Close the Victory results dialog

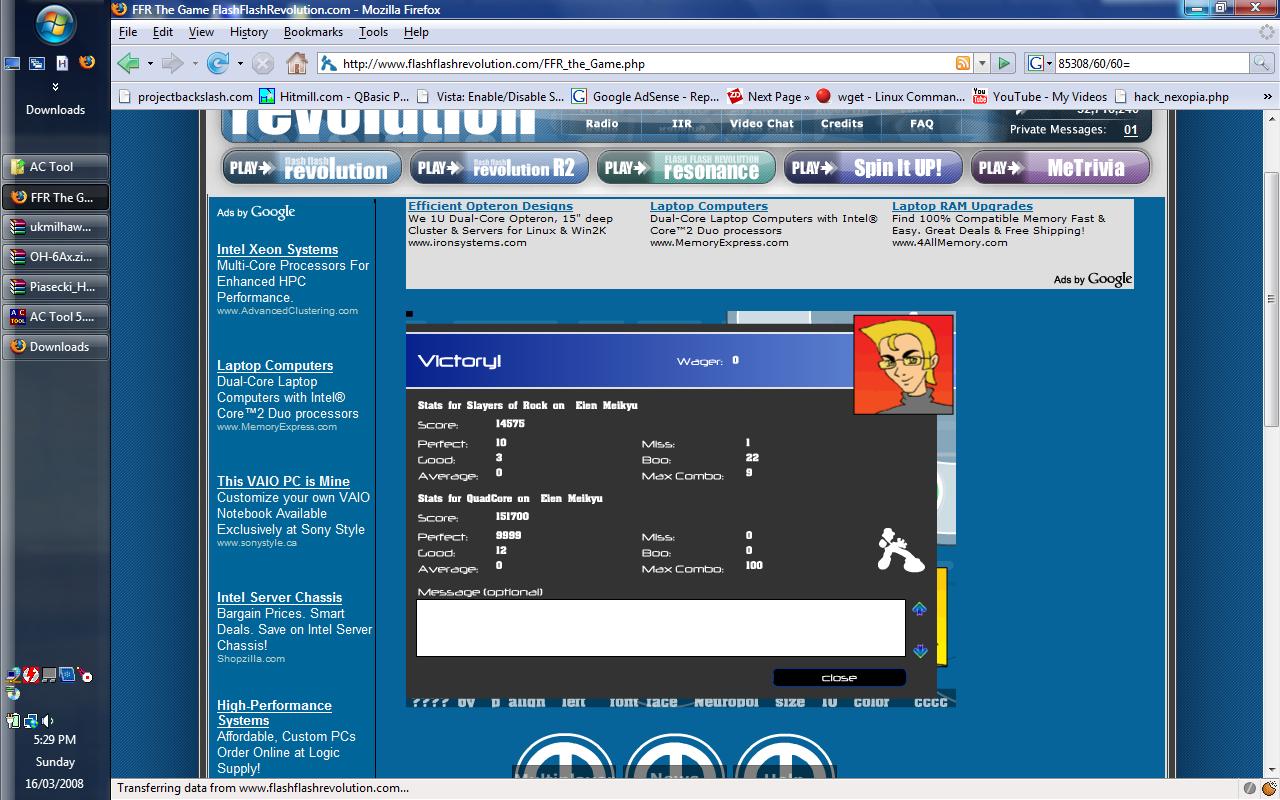(x=839, y=677)
